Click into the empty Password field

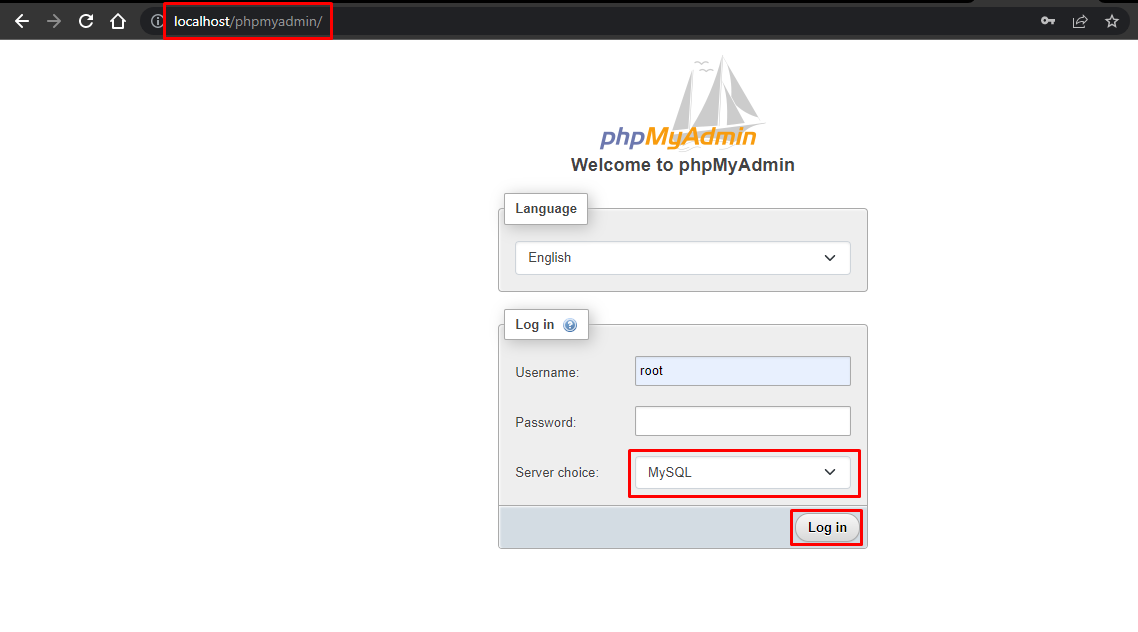point(742,421)
